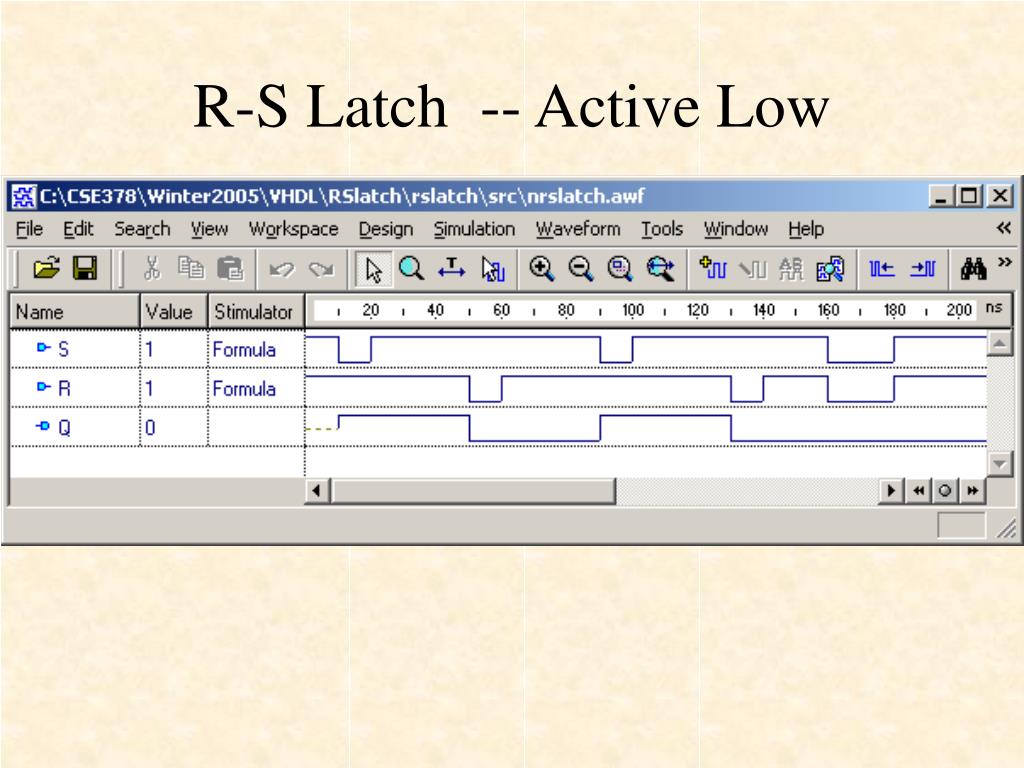Click the Zoom to Fit icon

point(620,268)
